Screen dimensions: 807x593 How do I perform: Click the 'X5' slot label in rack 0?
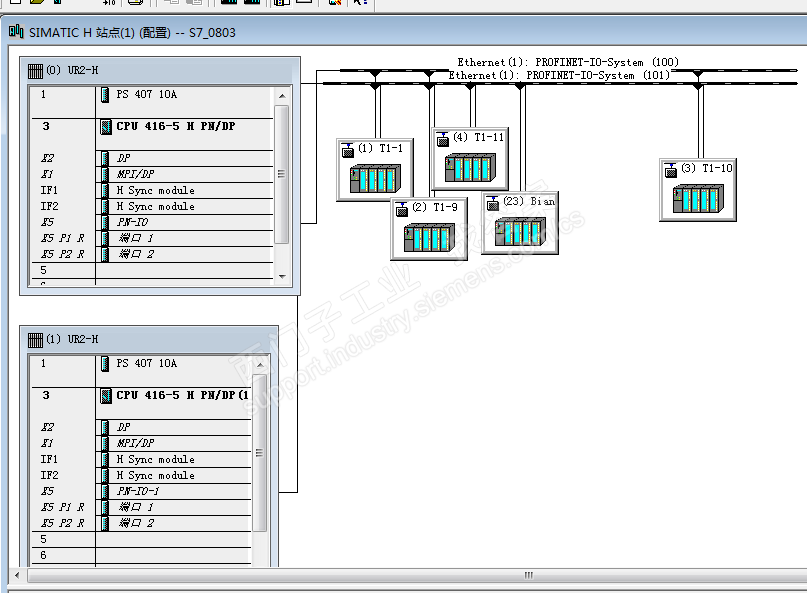click(x=47, y=222)
